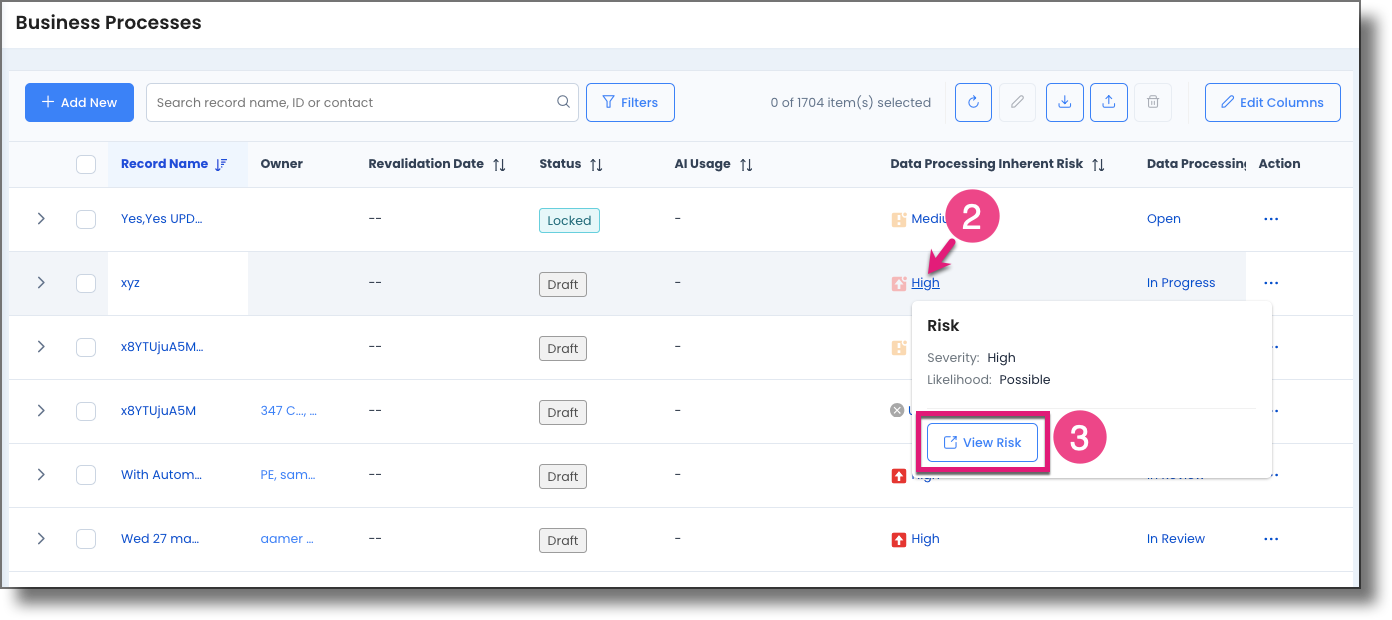The image size is (1392, 620).
Task: Click owner link PE, sam
Action: tap(287, 475)
